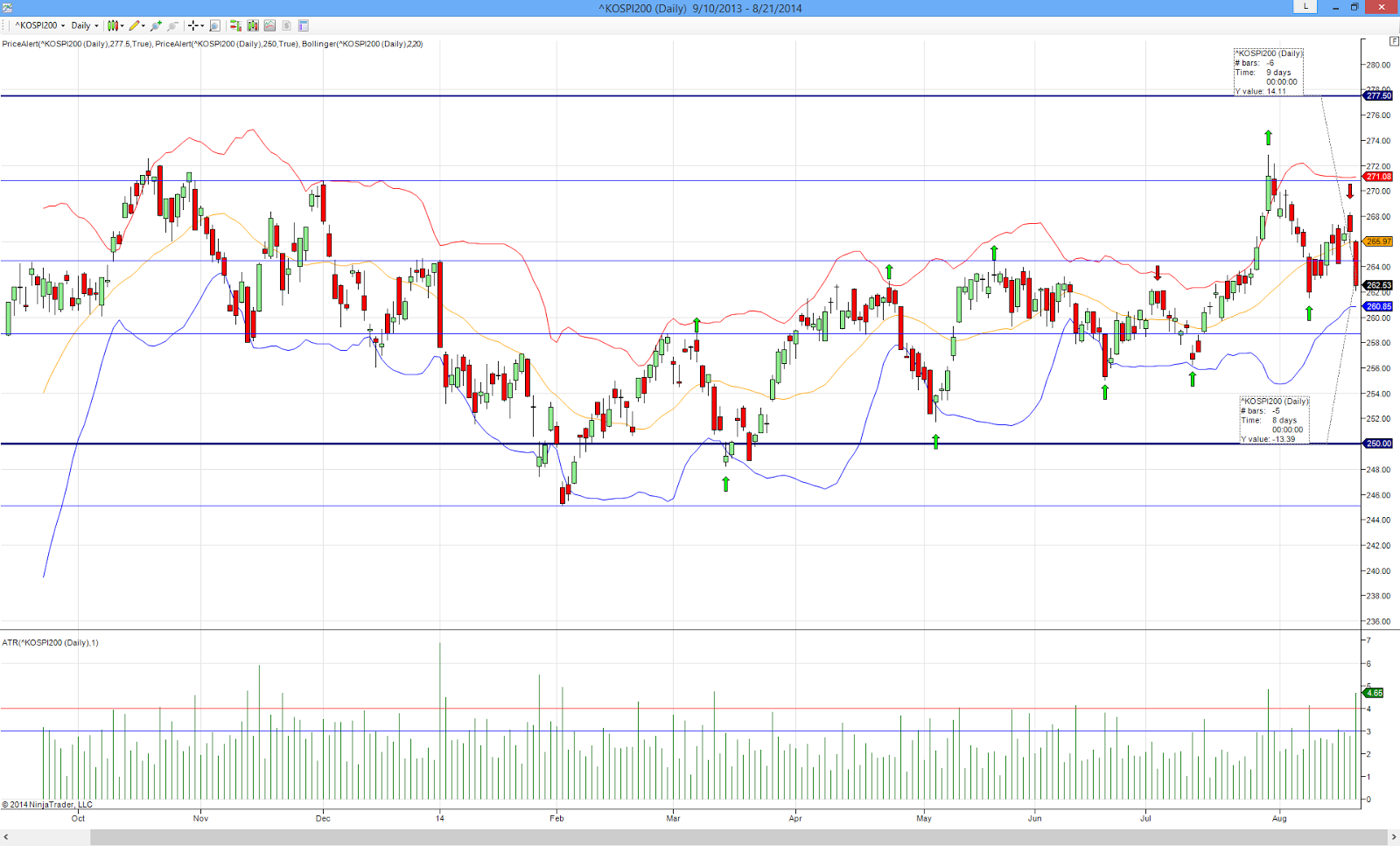The width and height of the screenshot is (1400, 846).
Task: Click the red 271.08 upper band price marker
Action: 1379,177
